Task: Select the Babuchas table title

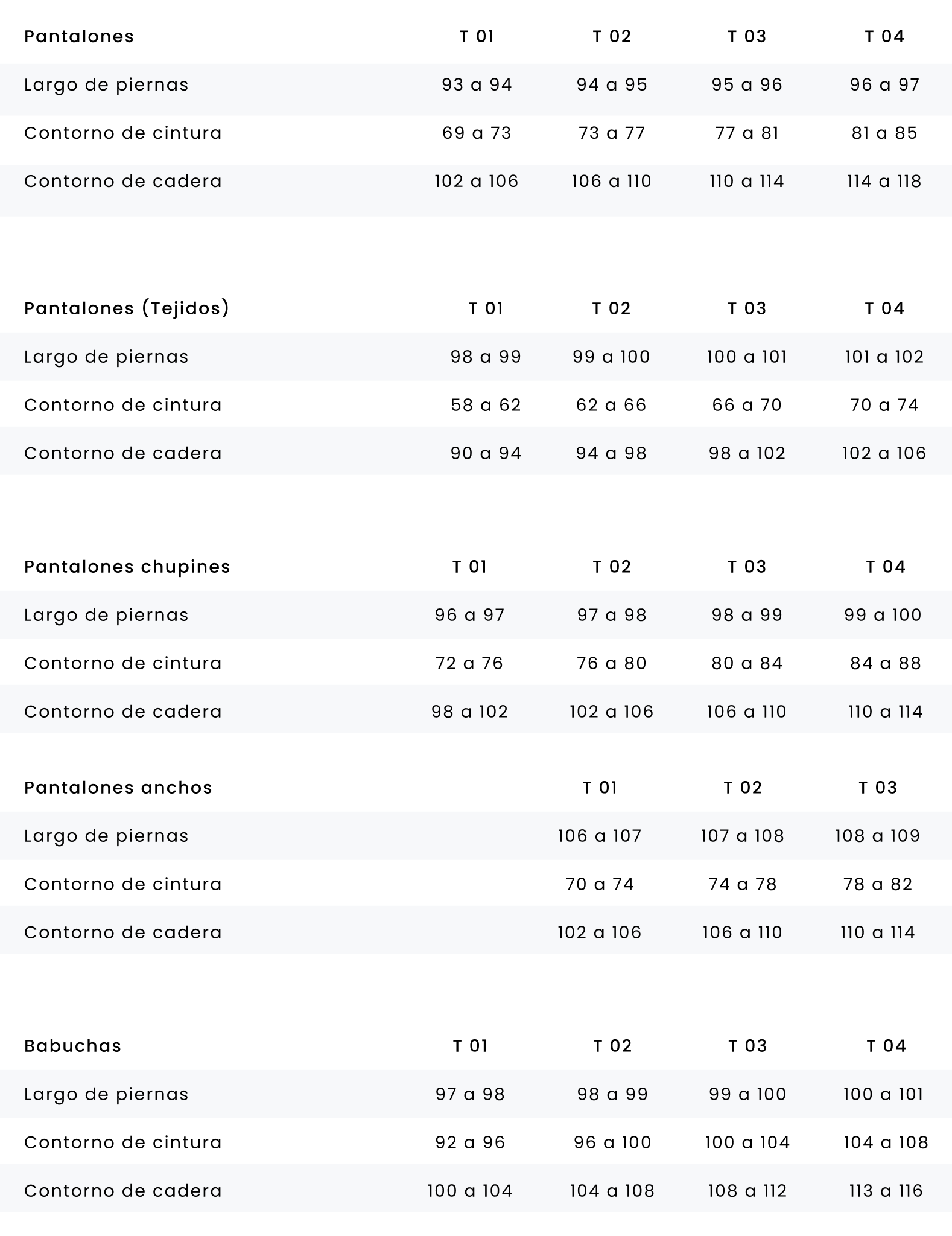Action: [73, 1046]
